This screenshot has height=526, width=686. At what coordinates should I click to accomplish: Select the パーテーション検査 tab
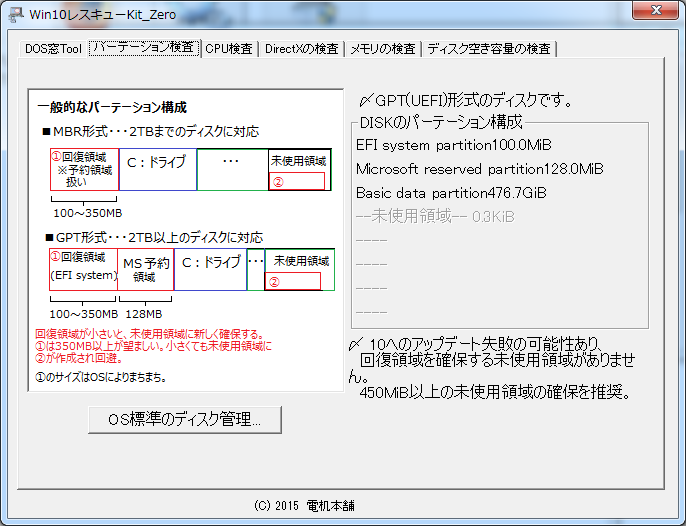pyautogui.click(x=143, y=48)
